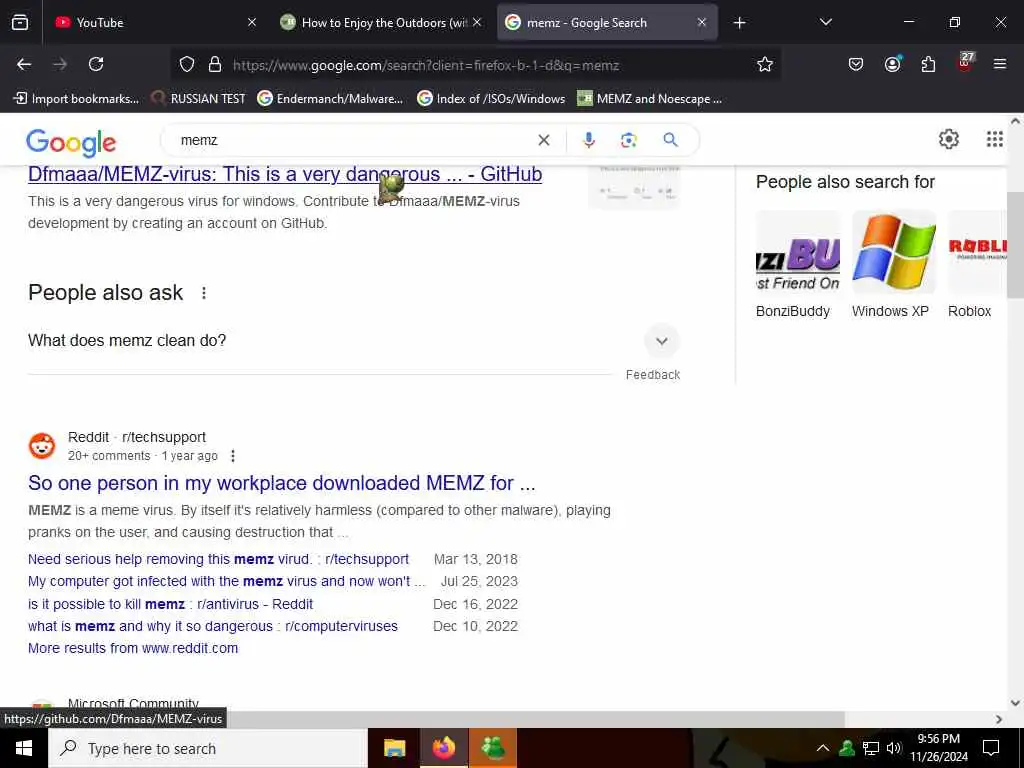Open the volume control tray icon
The height and width of the screenshot is (768, 1024).
894,748
